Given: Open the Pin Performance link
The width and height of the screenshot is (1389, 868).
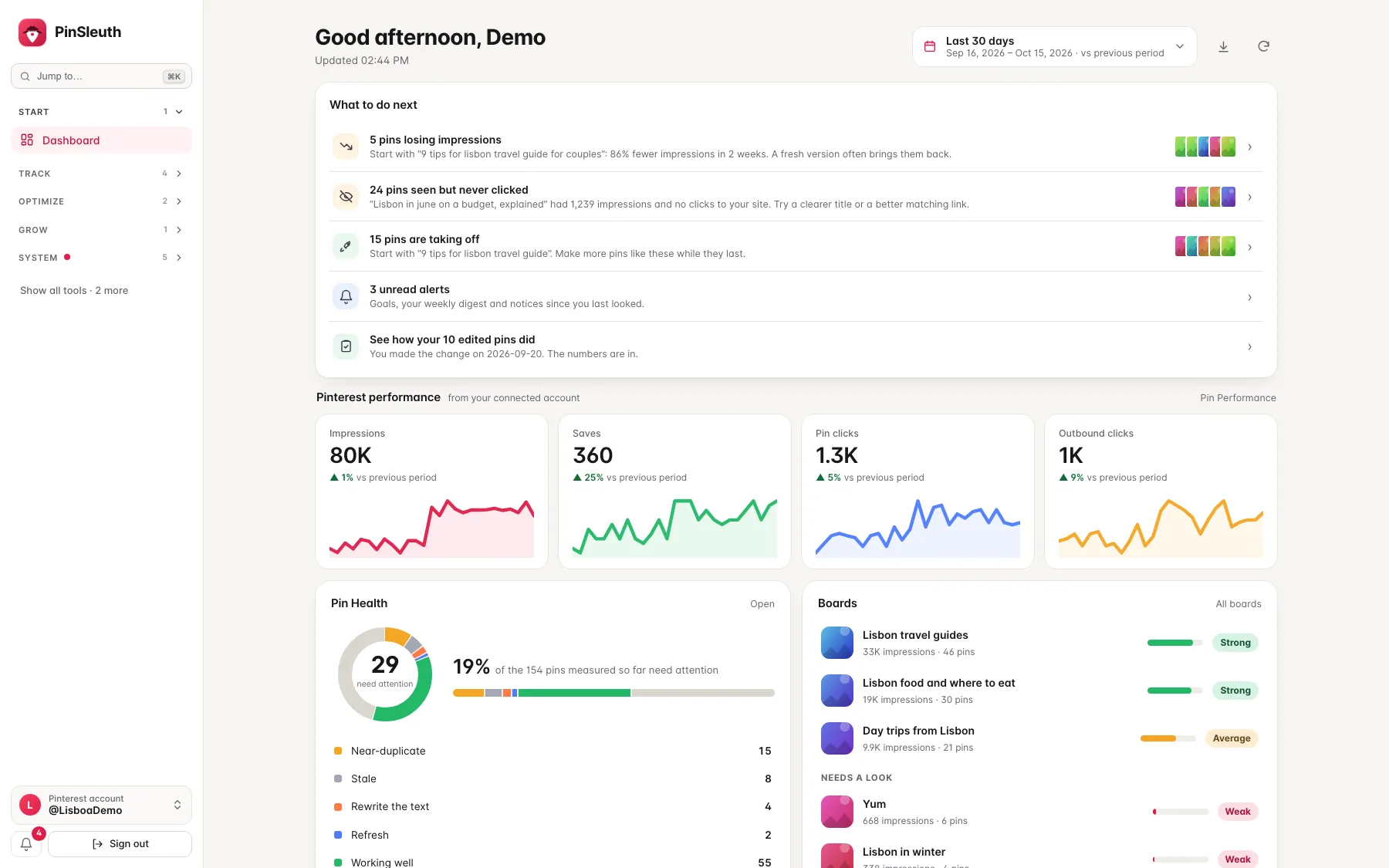Looking at the screenshot, I should [x=1238, y=398].
